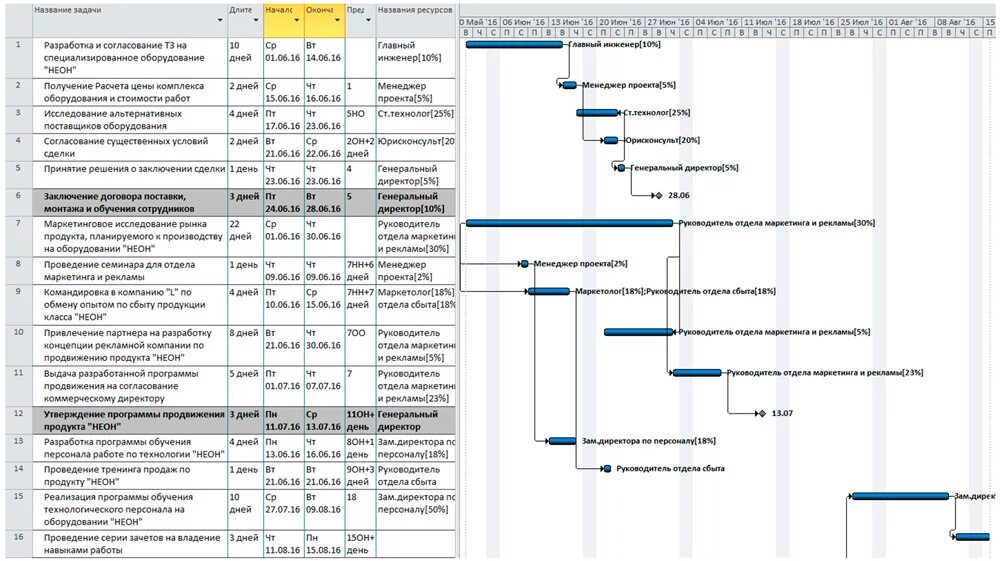This screenshot has height=561, width=1000.
Task: Click start date 'Ср 01.06.16' of task 1
Action: click(x=283, y=57)
